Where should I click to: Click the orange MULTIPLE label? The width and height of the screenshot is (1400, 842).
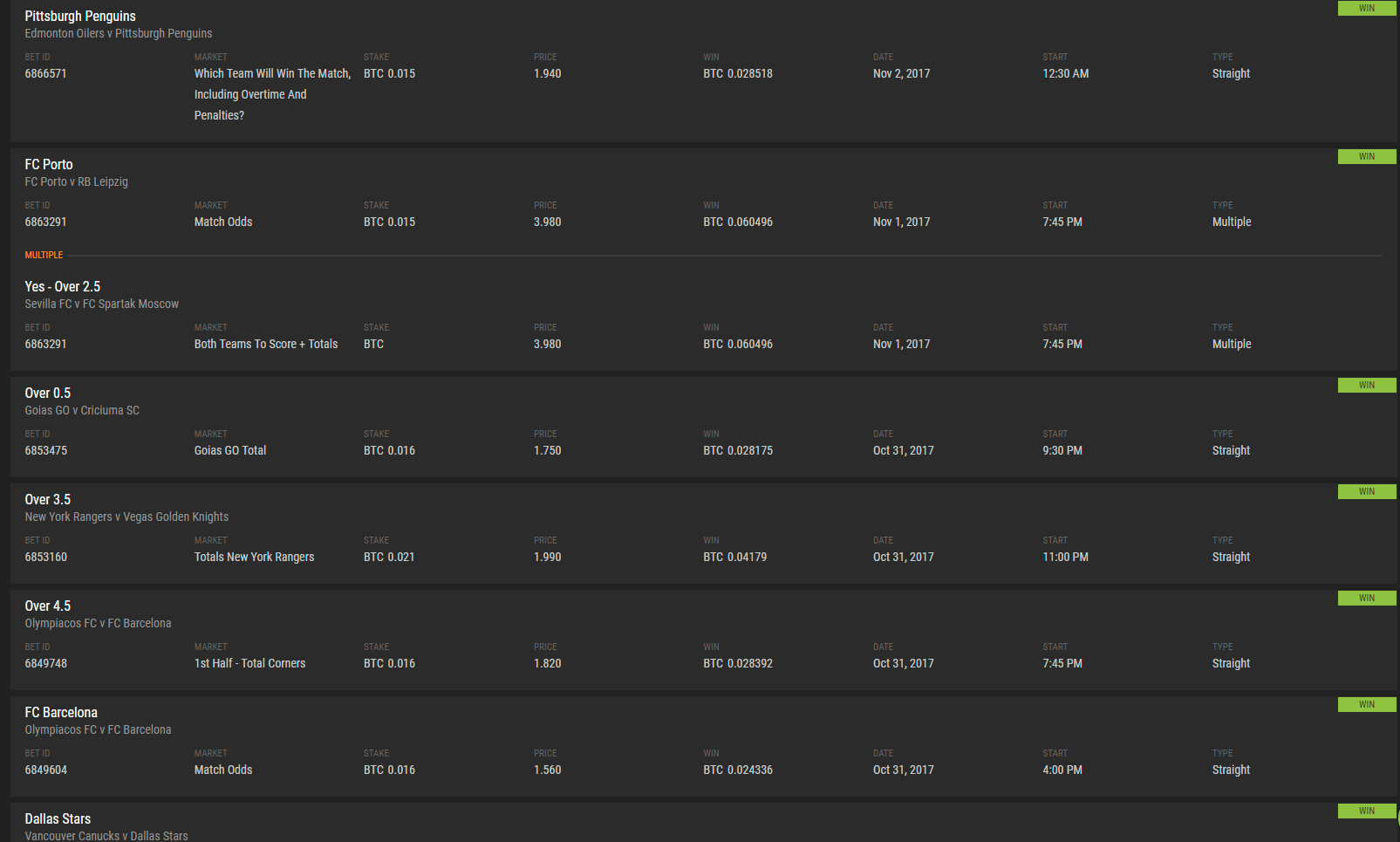(44, 255)
